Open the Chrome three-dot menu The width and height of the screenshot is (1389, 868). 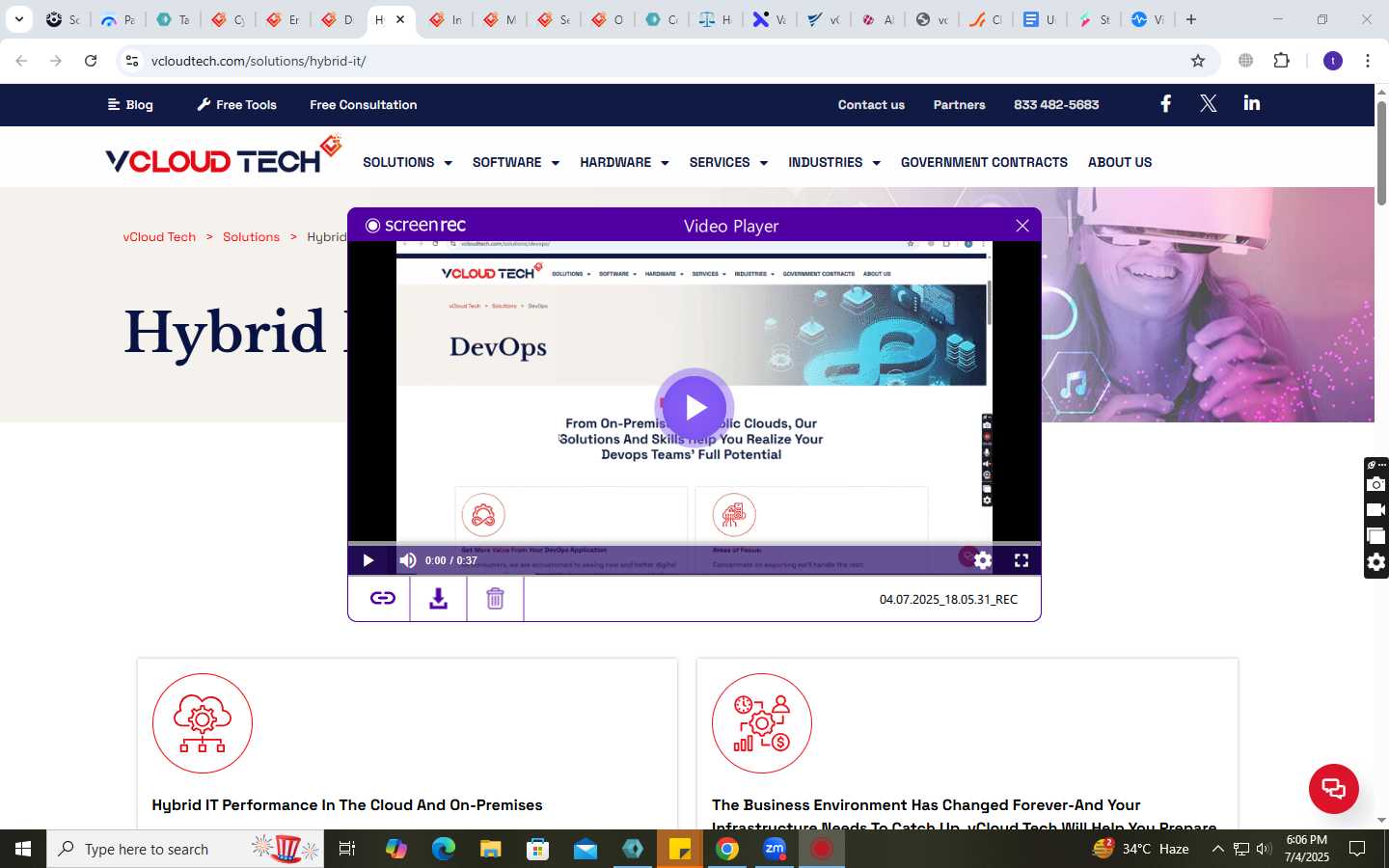1368,61
